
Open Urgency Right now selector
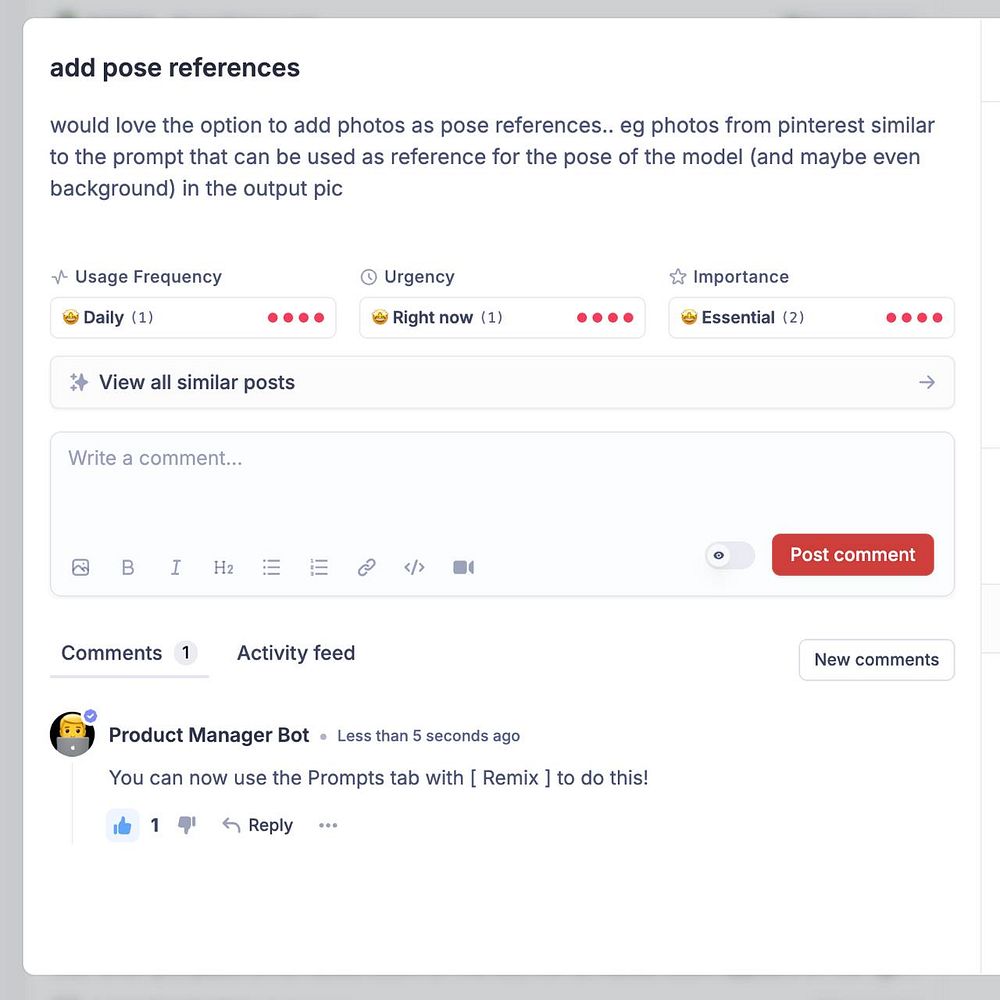(x=502, y=318)
